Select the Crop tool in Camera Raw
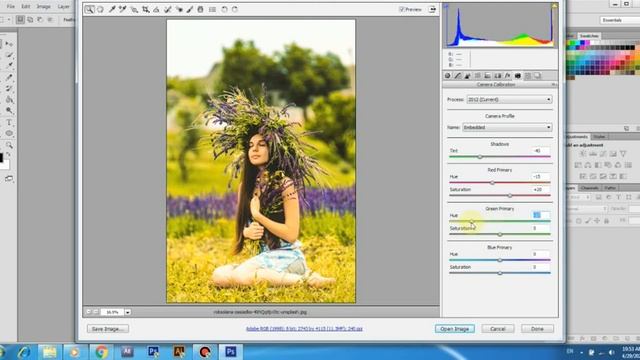The width and height of the screenshot is (640, 360). tap(146, 9)
